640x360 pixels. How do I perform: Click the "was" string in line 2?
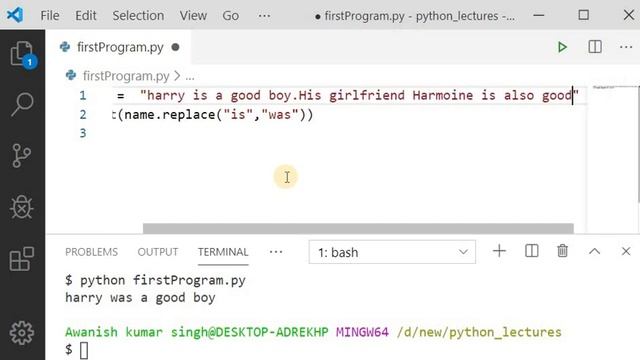click(280, 115)
